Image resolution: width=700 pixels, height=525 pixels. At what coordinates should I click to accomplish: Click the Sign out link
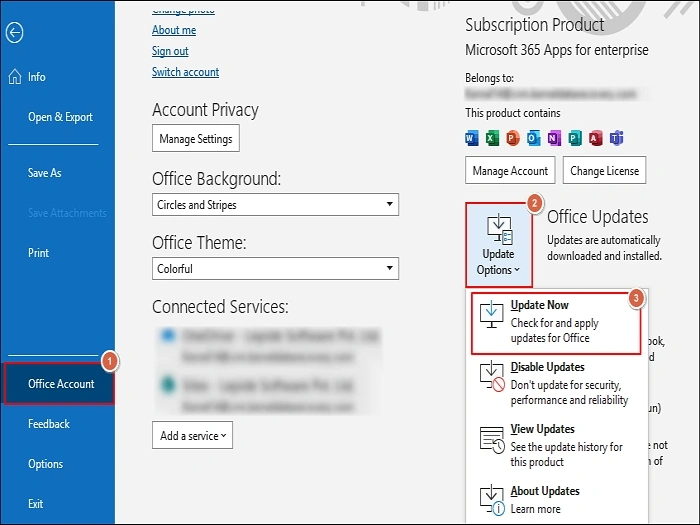[x=170, y=51]
